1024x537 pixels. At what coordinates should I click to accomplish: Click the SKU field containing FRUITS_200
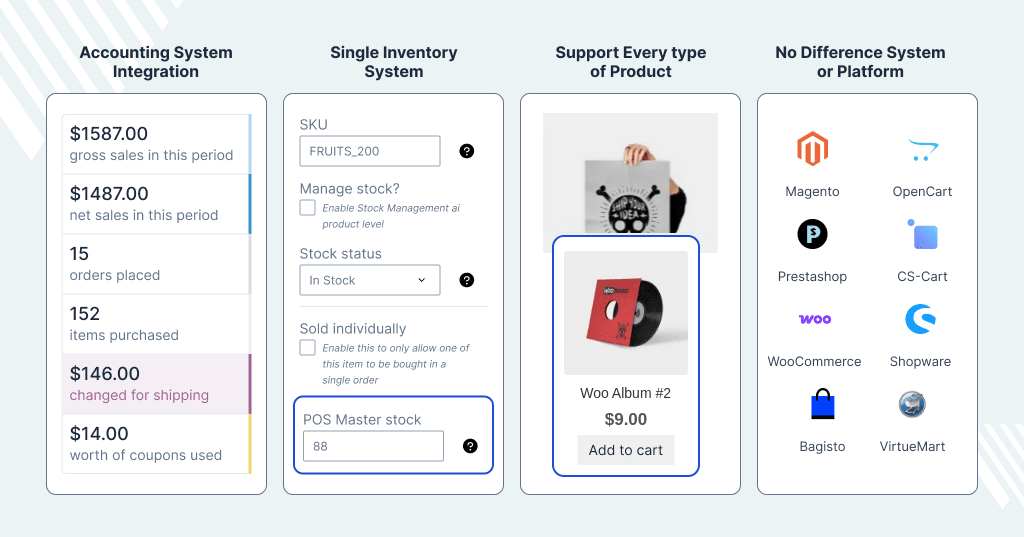(370, 151)
